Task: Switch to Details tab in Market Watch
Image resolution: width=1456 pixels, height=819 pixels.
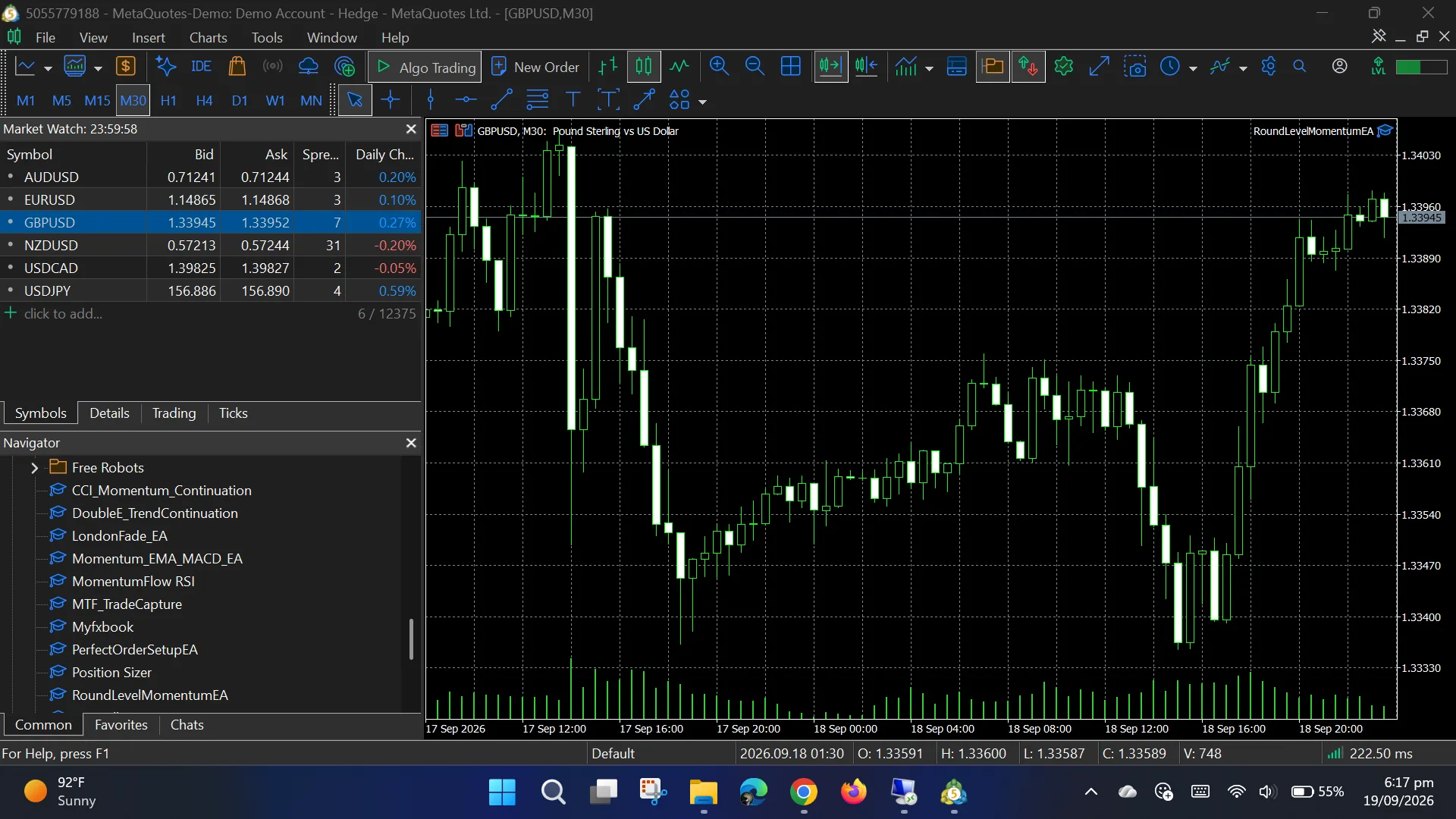Action: pos(109,413)
